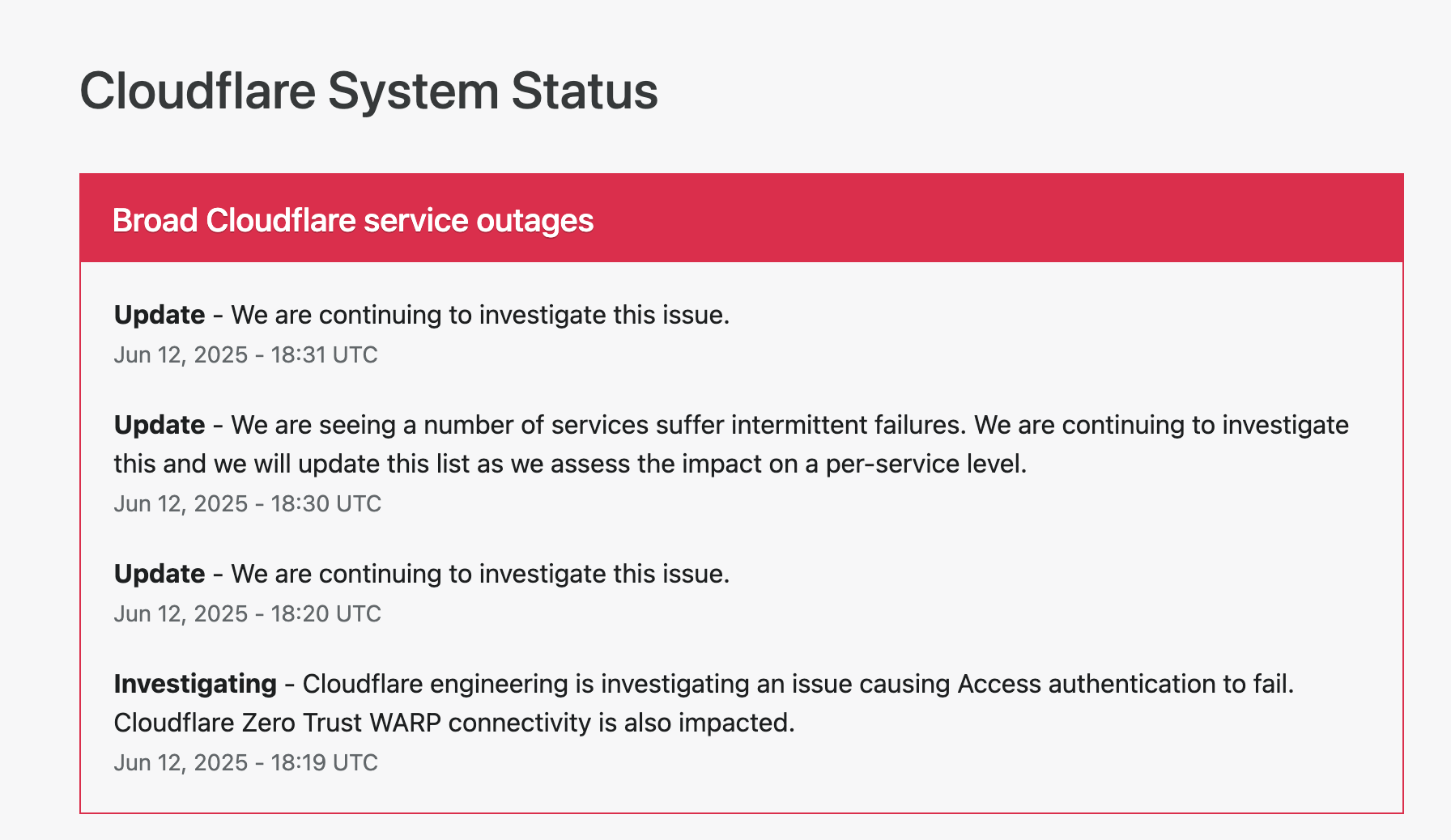This screenshot has width=1451, height=840.
Task: Click the Cloudflare System Status page title
Action: [x=368, y=91]
